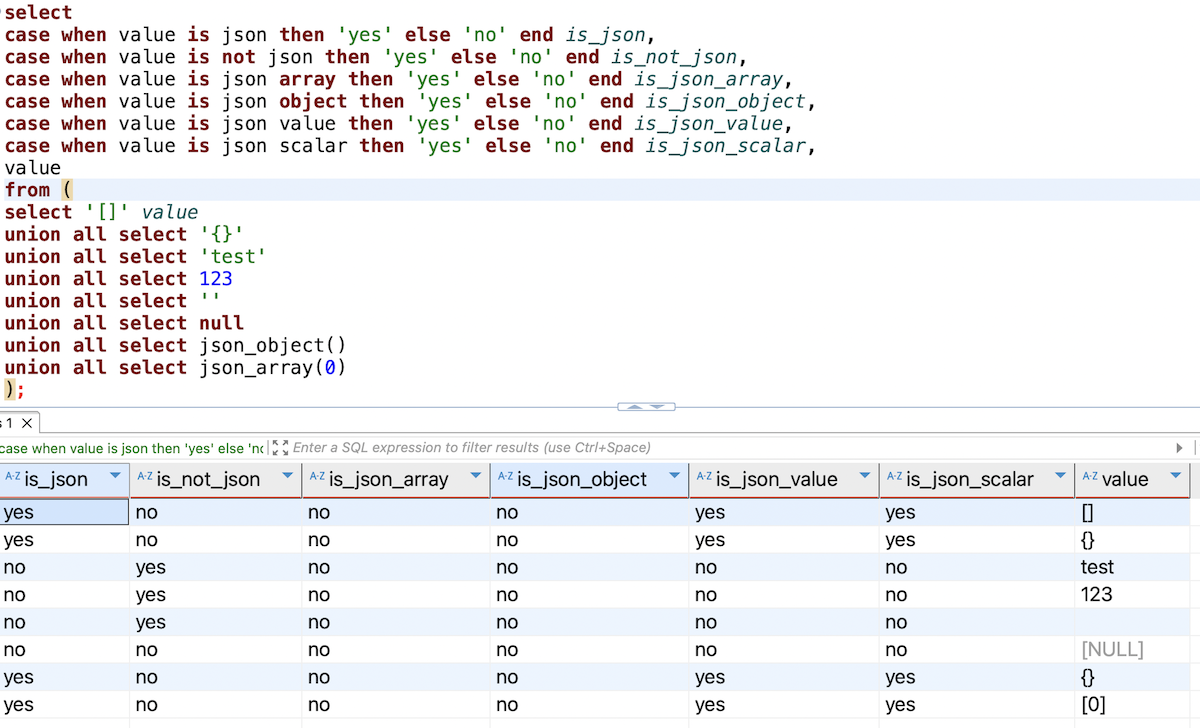Image resolution: width=1200 pixels, height=728 pixels.
Task: Click the A-Z type icon of is_json_value column
Action: tap(704, 478)
